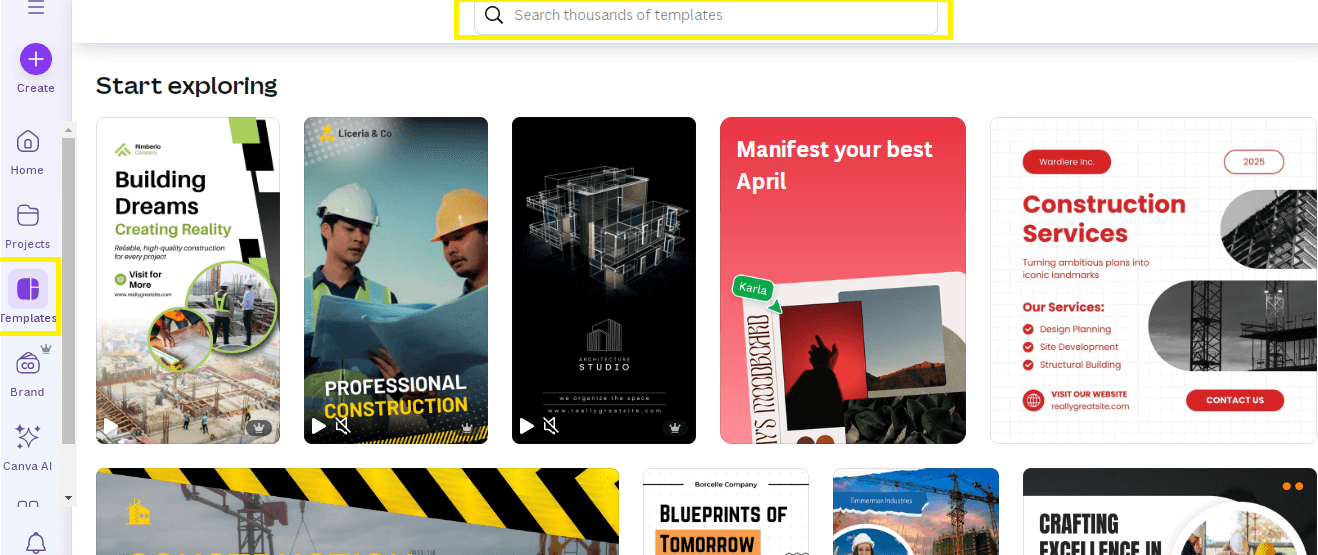Open the notifications bell icon
This screenshot has width=1318, height=555.
(x=36, y=543)
